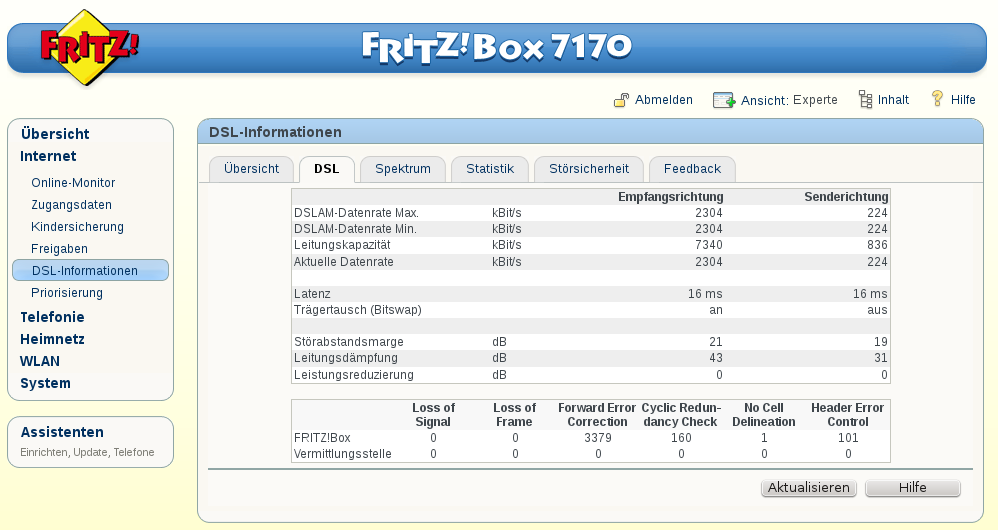This screenshot has width=998, height=530.
Task: Open the Inhalt link
Action: (x=893, y=100)
